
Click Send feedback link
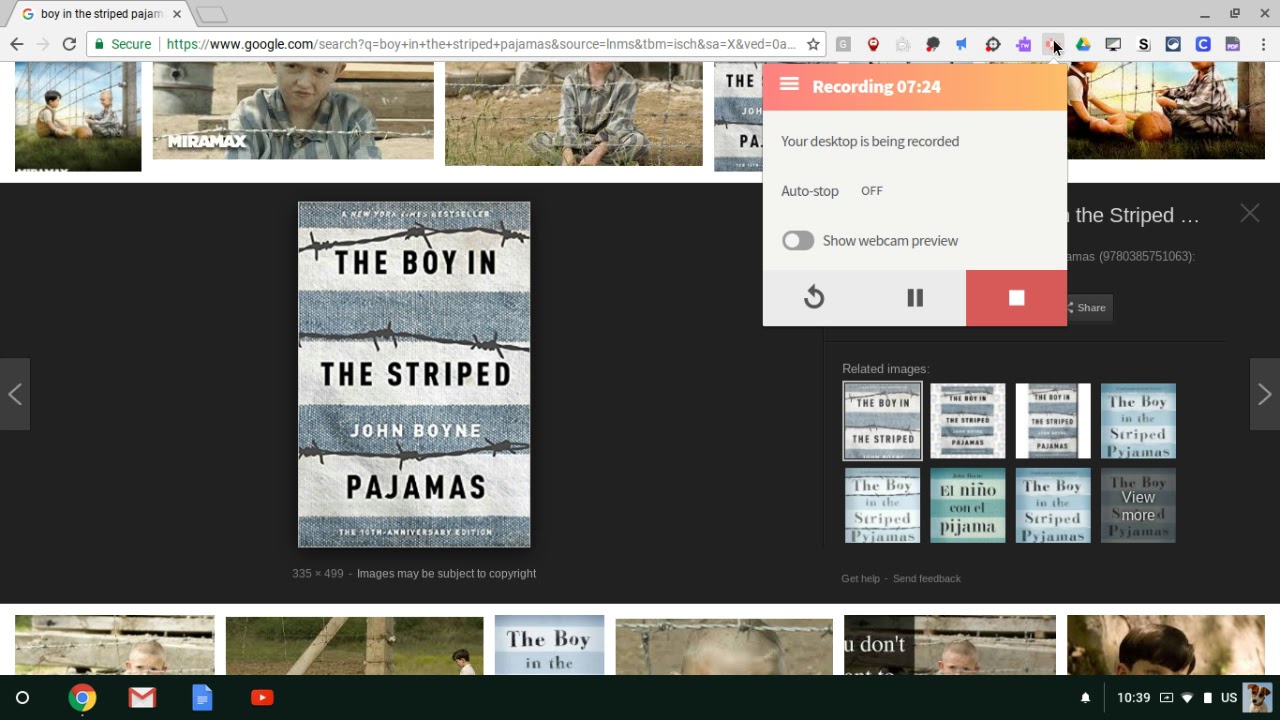pos(926,578)
